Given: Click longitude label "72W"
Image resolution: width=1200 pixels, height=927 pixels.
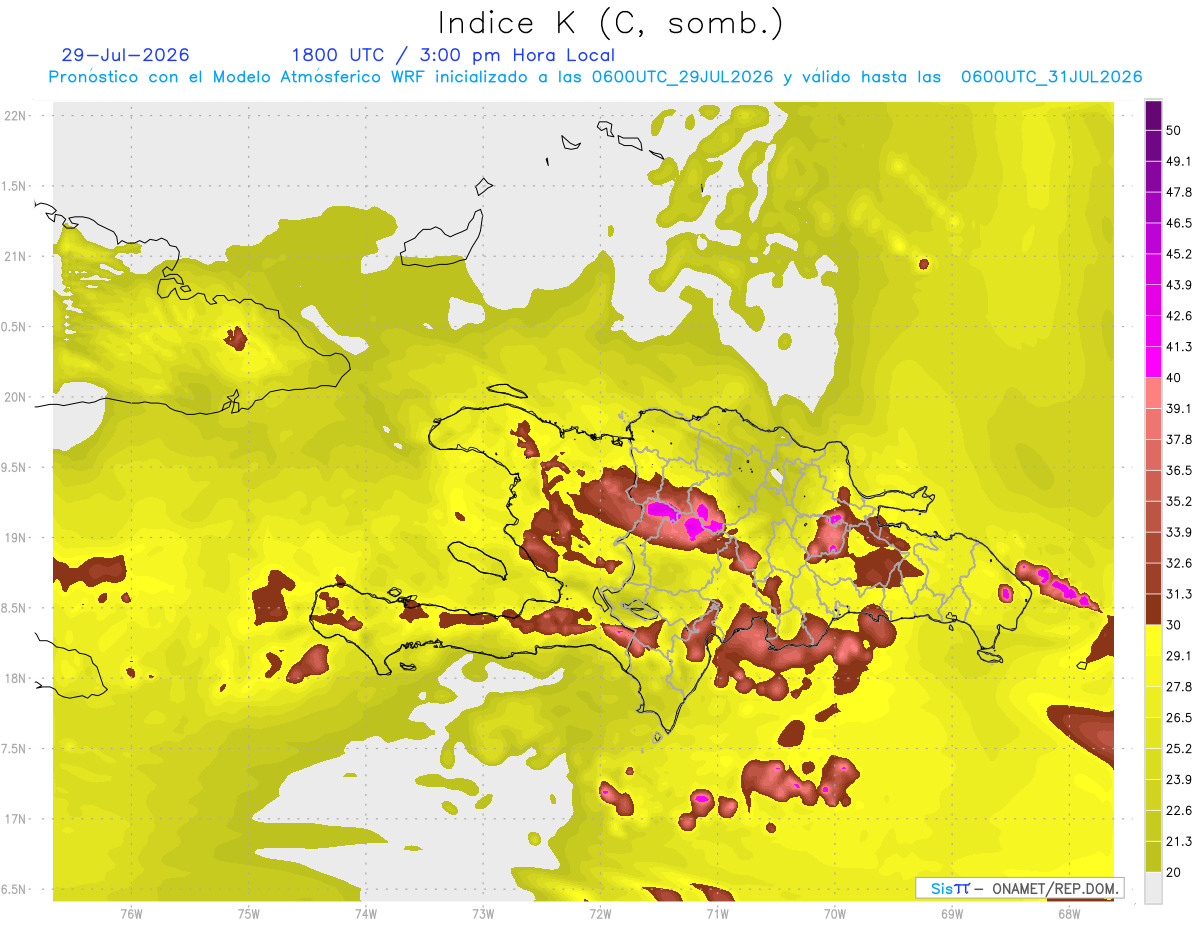Looking at the screenshot, I should (x=600, y=914).
